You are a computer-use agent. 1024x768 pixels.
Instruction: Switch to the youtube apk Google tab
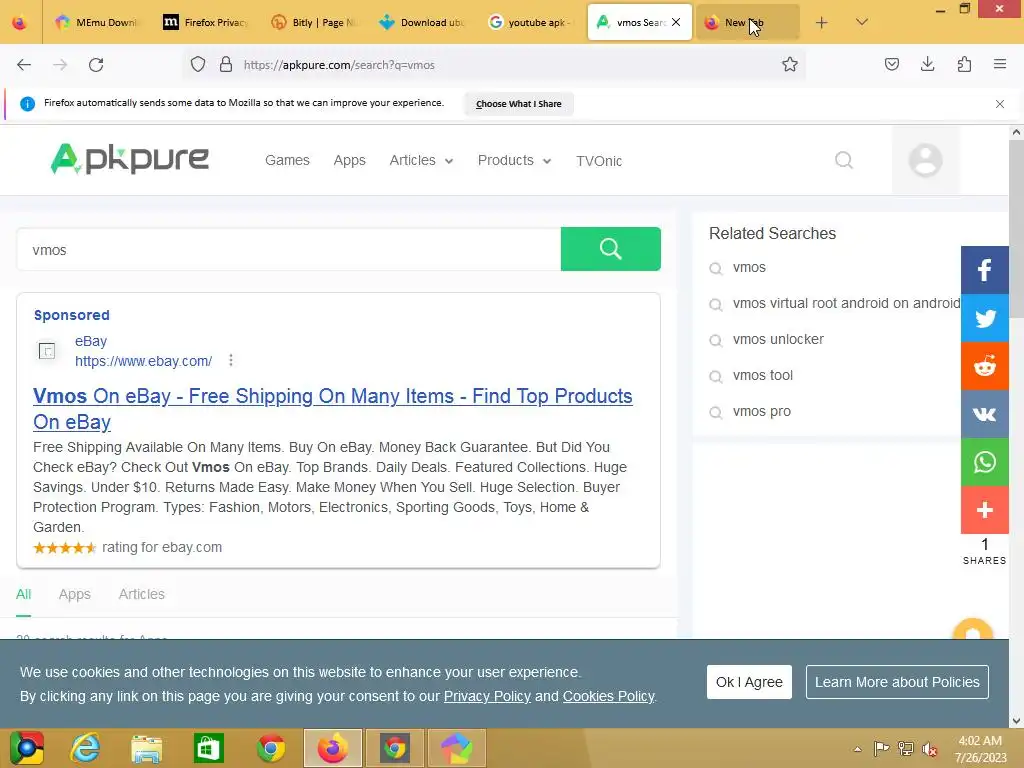[x=531, y=22]
